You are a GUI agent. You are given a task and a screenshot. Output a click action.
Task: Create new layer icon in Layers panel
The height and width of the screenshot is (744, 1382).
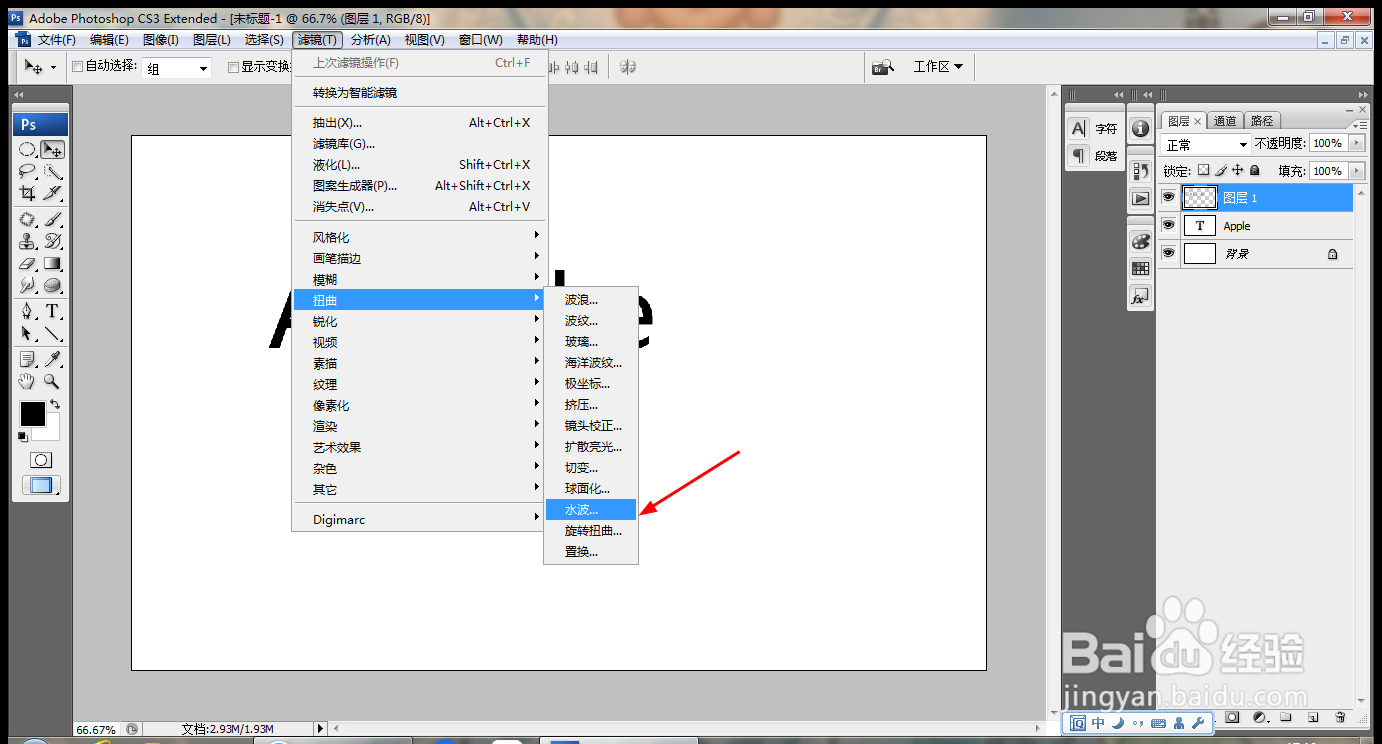click(1313, 717)
